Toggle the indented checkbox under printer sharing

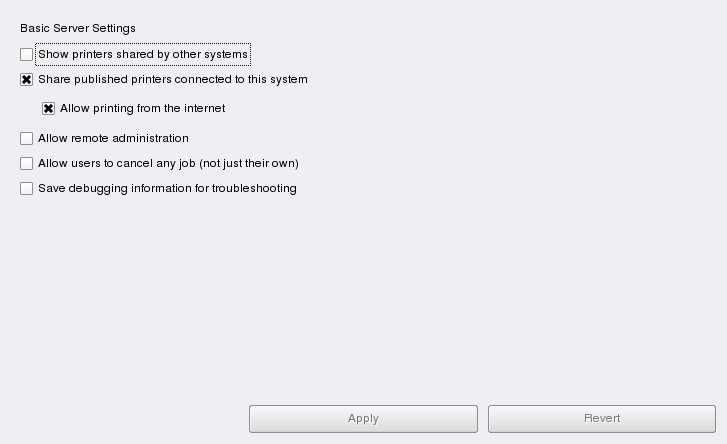[49, 108]
